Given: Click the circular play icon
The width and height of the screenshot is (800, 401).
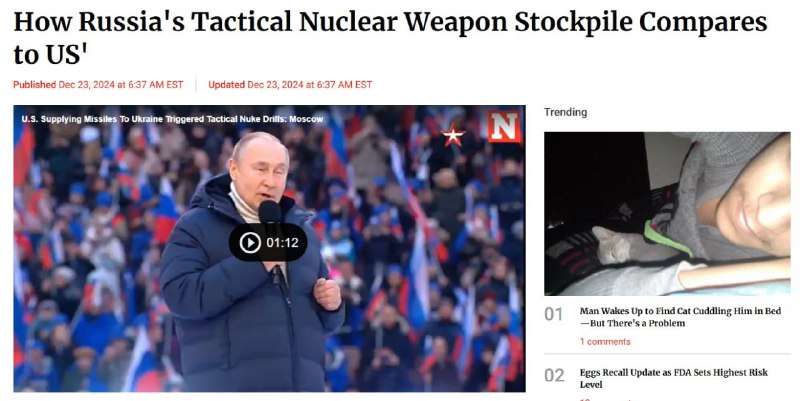Looking at the screenshot, I should click(x=250, y=243).
